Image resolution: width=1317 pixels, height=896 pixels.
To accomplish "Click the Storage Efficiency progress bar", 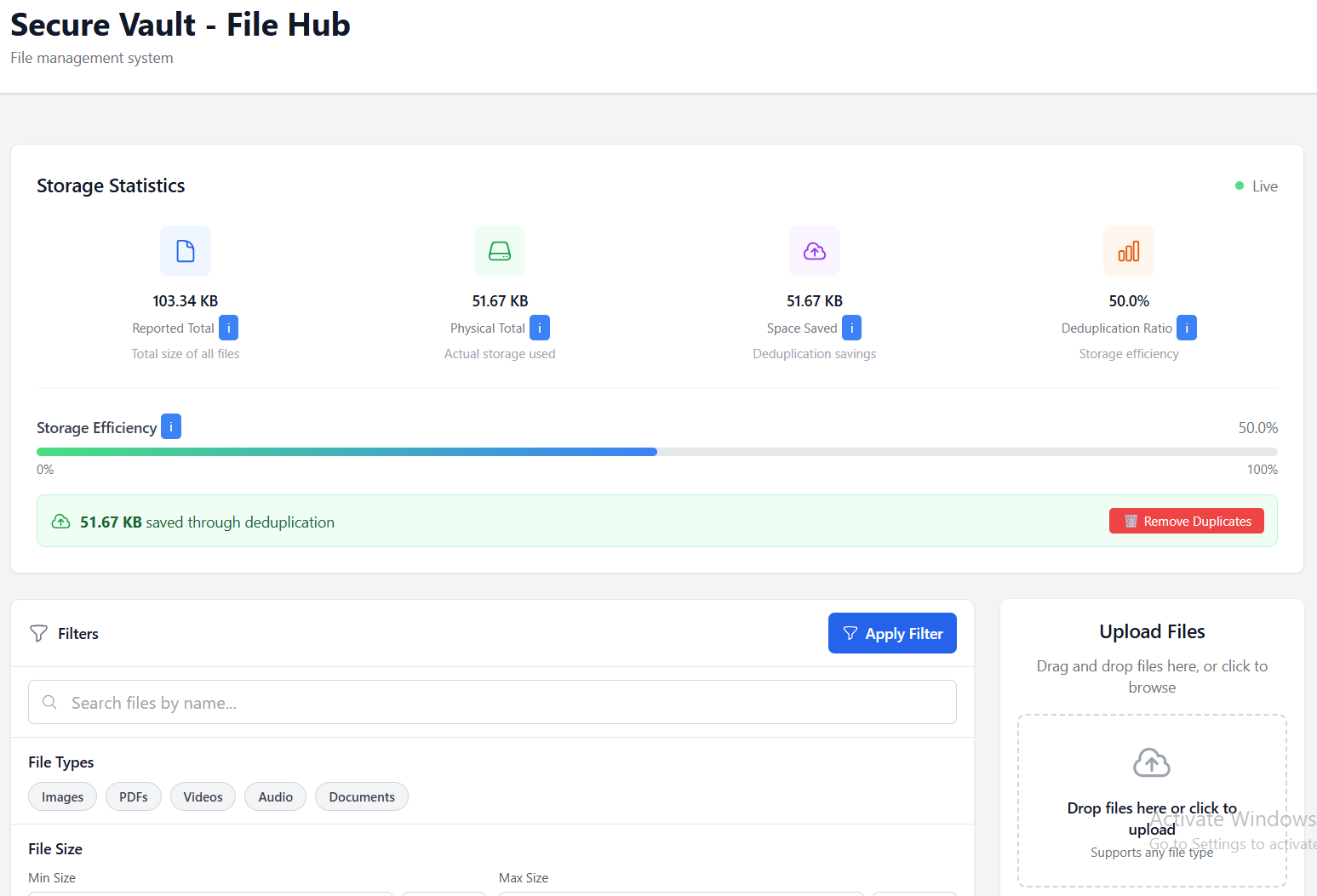I will 656,452.
